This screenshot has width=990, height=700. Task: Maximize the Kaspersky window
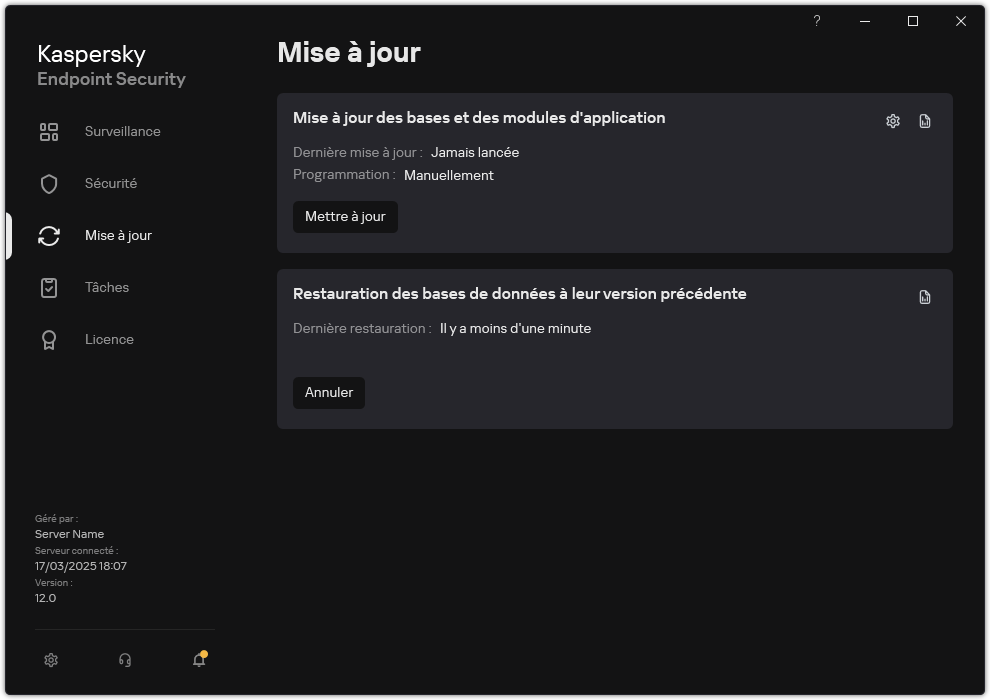pyautogui.click(x=913, y=21)
